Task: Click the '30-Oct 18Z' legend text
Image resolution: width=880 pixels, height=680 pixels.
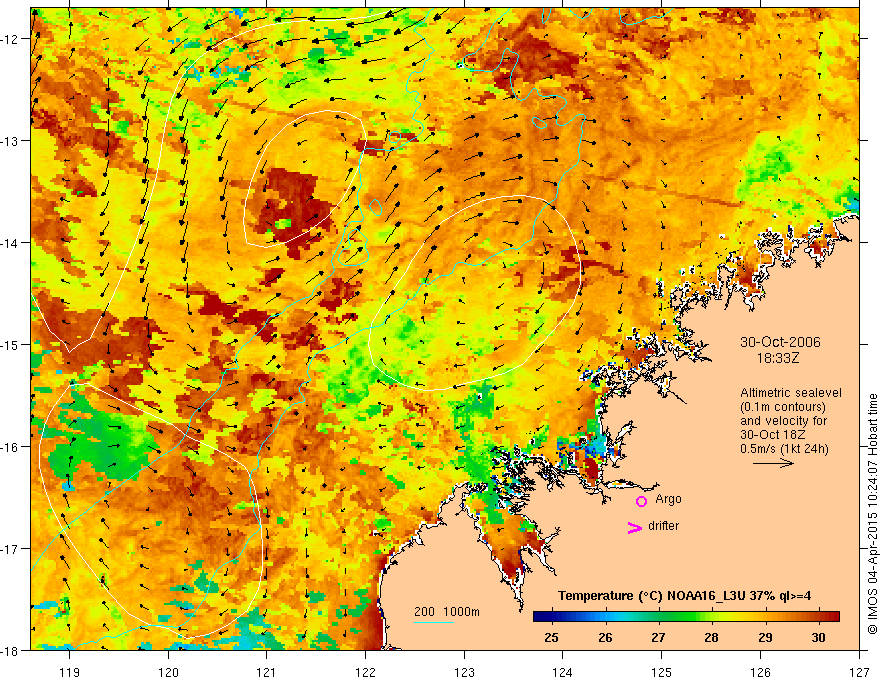Action: tap(773, 435)
